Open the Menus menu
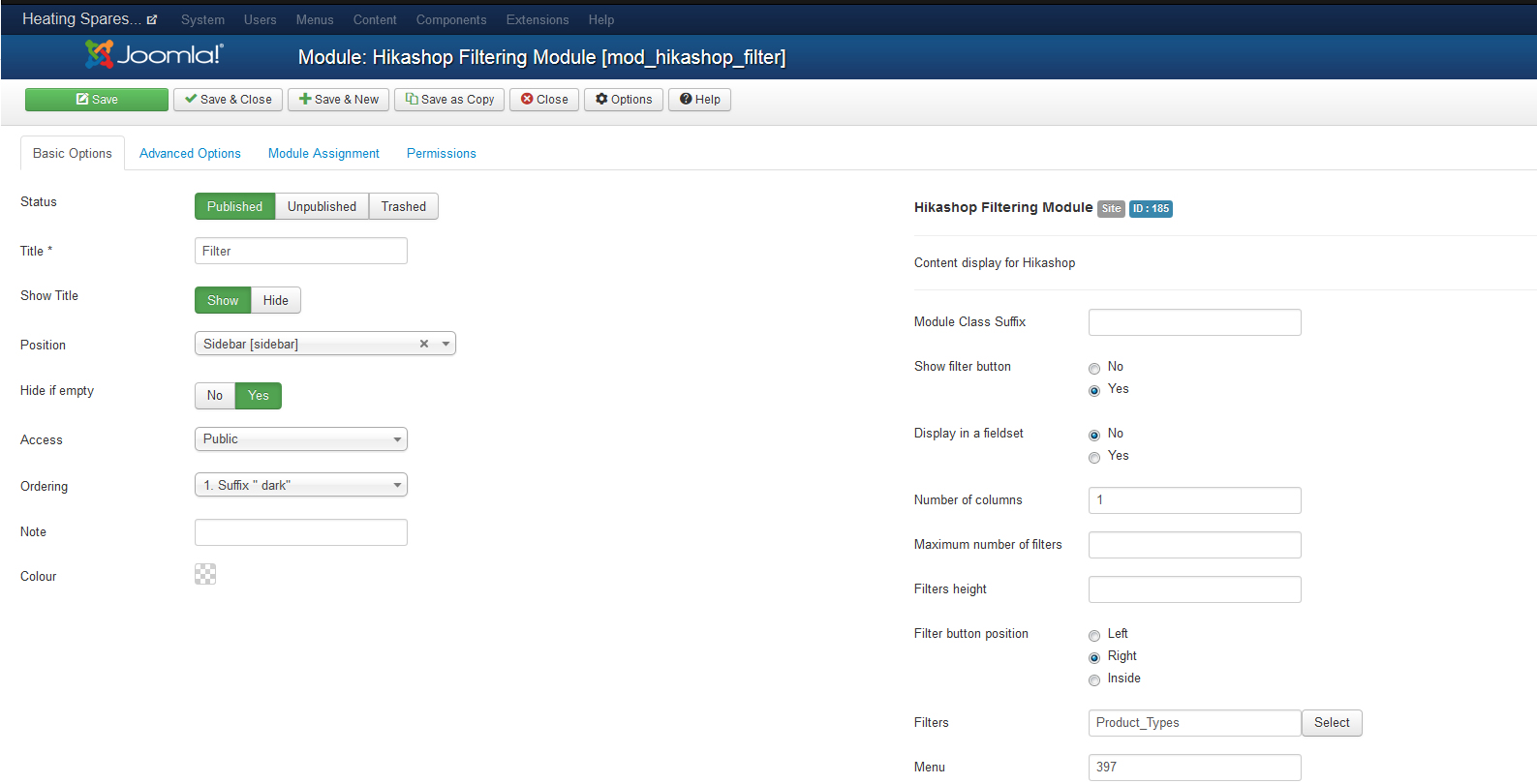Image resolution: width=1537 pixels, height=784 pixels. pyautogui.click(x=315, y=19)
